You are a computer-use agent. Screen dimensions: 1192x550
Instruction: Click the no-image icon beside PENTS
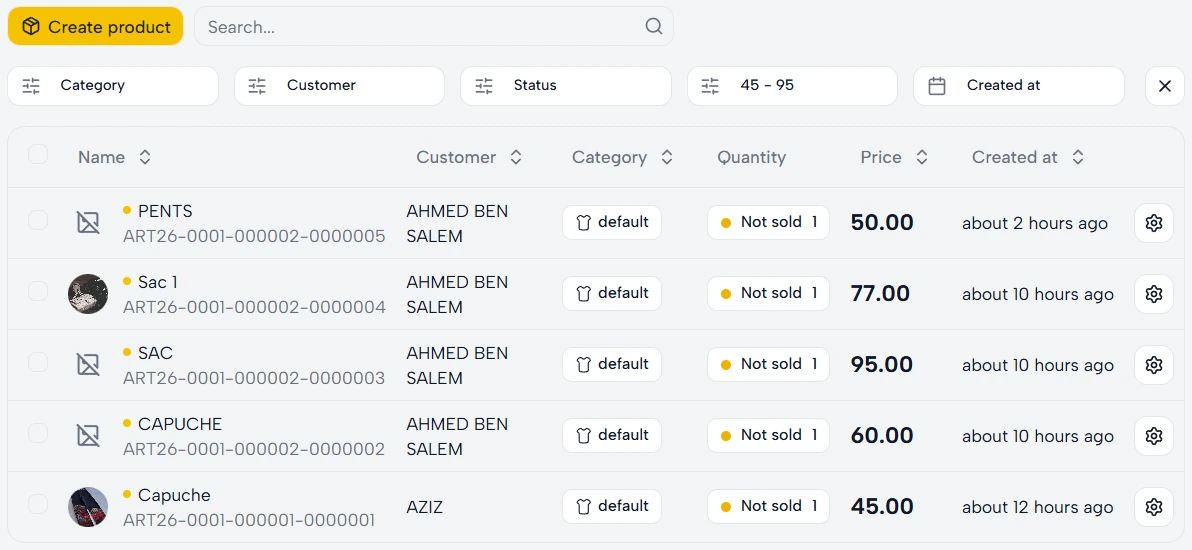(x=88, y=223)
